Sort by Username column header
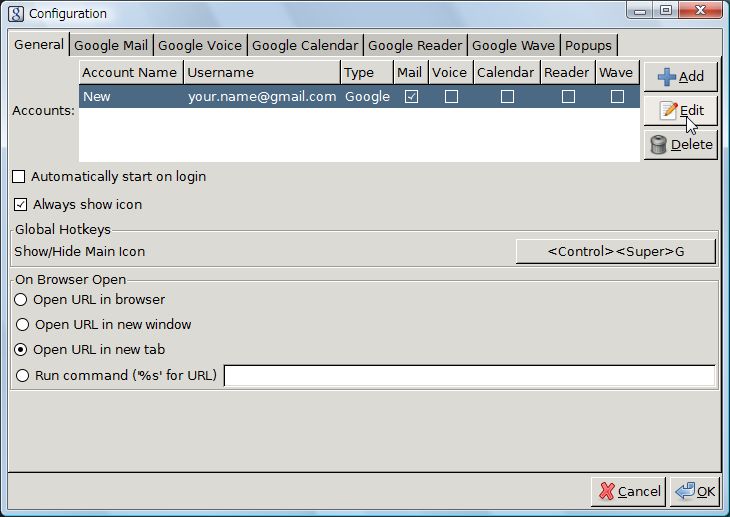This screenshot has height=517, width=730. point(262,73)
